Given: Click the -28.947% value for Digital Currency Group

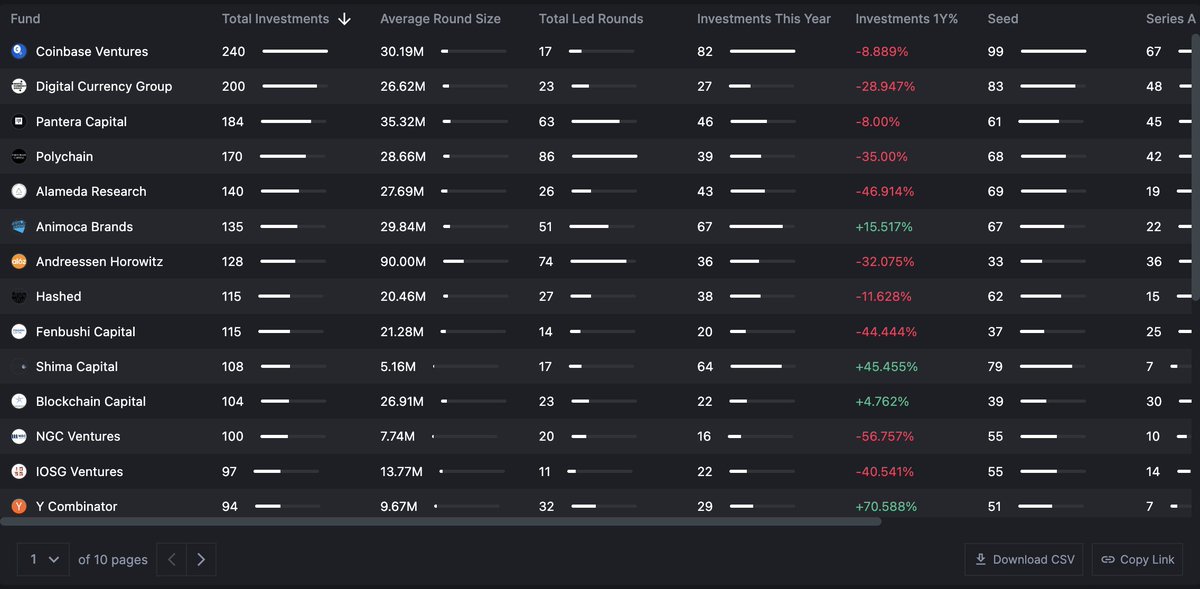Looking at the screenshot, I should tap(885, 86).
